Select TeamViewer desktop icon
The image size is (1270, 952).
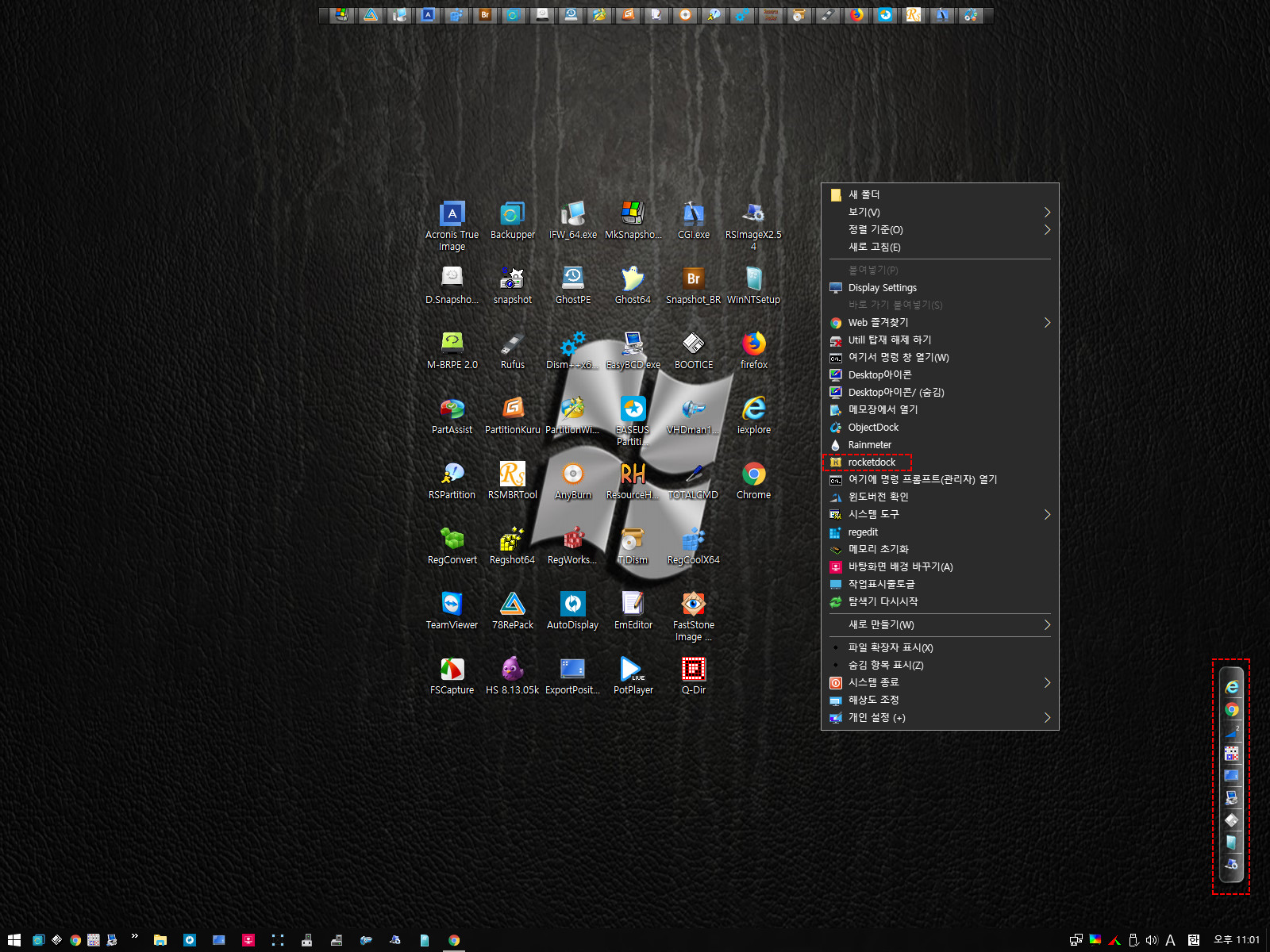coord(452,611)
